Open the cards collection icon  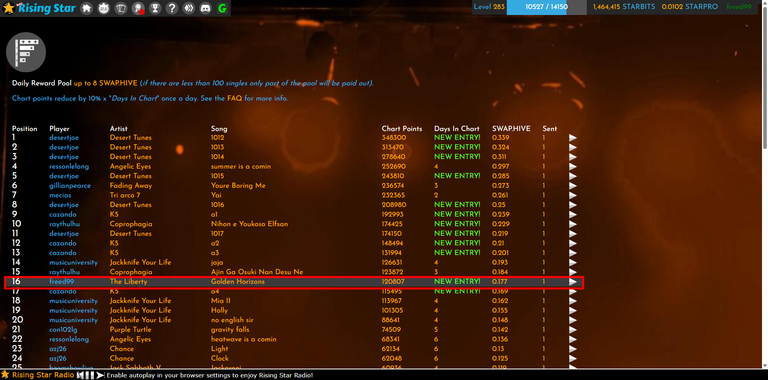(x=120, y=8)
